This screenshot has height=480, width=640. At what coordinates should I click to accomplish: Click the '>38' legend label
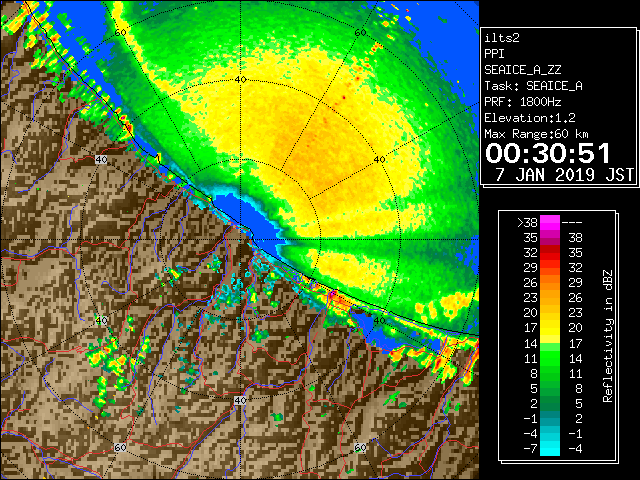coord(527,223)
